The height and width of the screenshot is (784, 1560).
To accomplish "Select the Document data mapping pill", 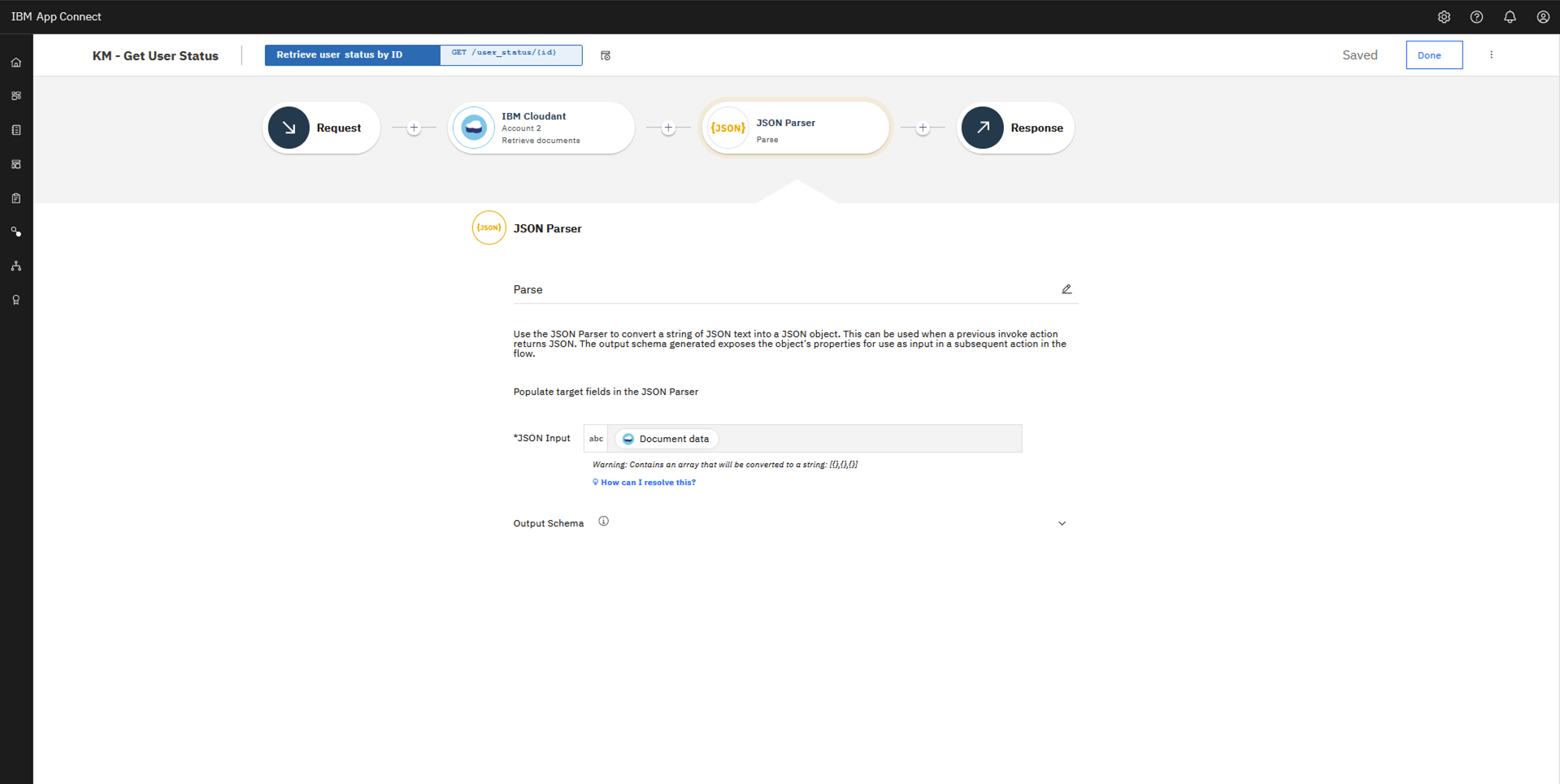I will (667, 439).
